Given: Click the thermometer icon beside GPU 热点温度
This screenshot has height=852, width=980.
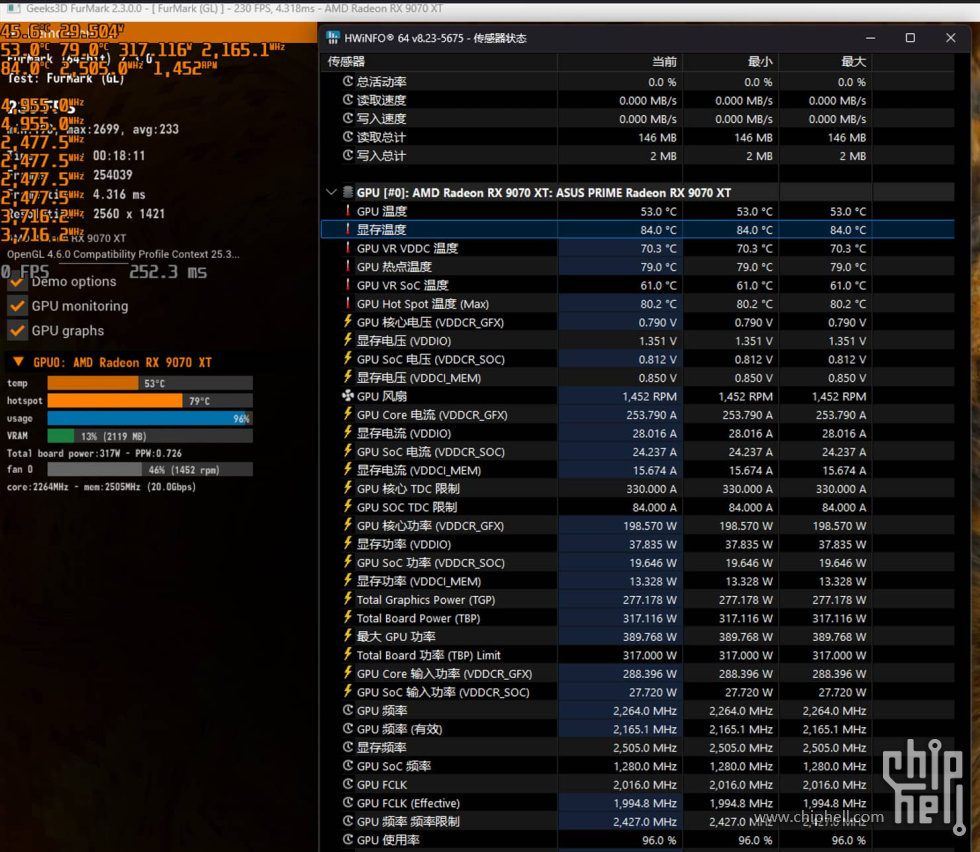Looking at the screenshot, I should [x=348, y=266].
